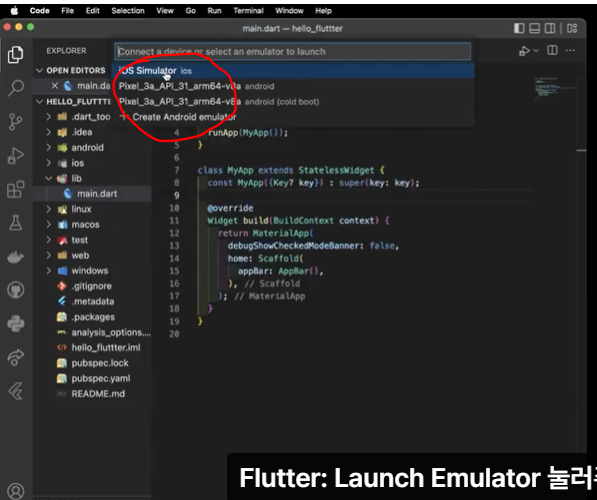Open the Window menu

(289, 11)
